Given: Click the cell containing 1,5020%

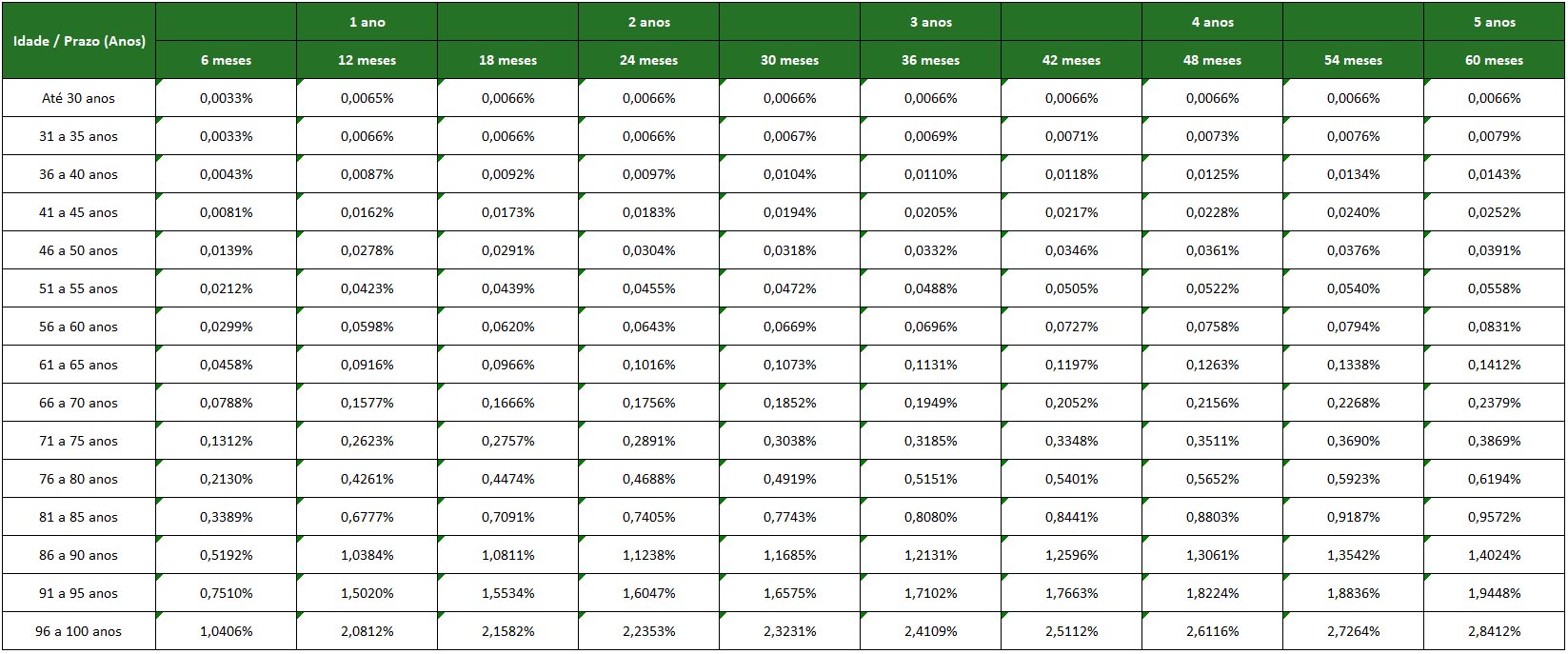Looking at the screenshot, I should pyautogui.click(x=367, y=593).
